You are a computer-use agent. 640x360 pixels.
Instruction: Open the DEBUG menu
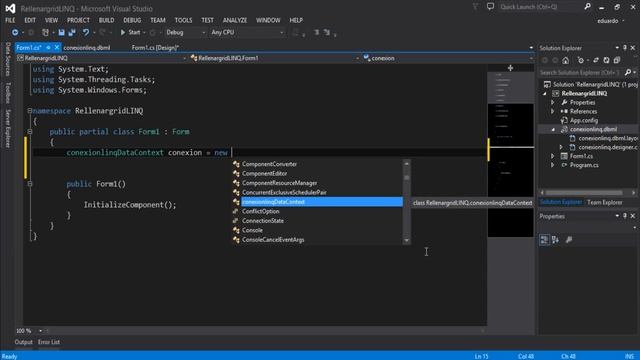click(132, 20)
